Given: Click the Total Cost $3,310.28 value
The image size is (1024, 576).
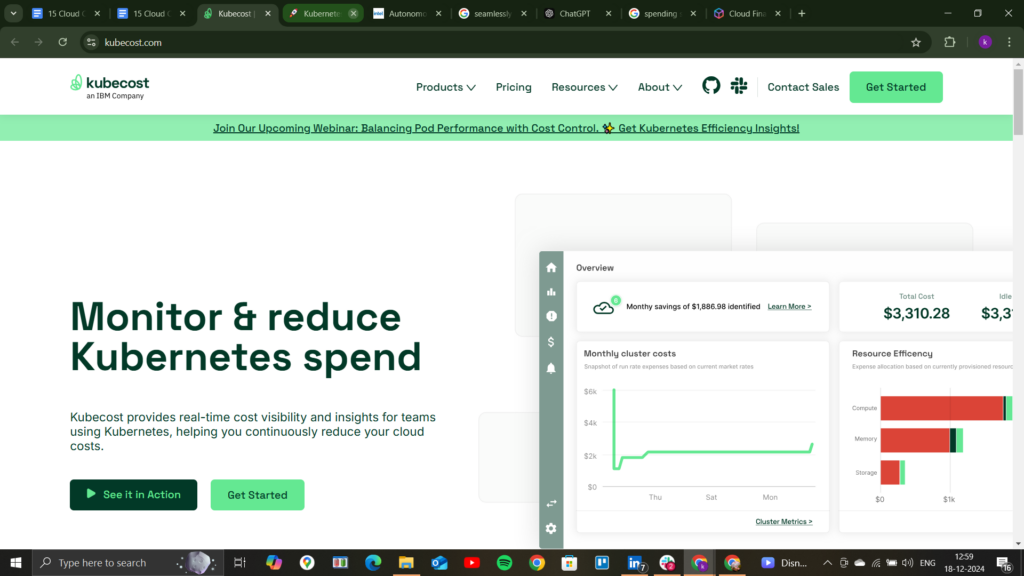Looking at the screenshot, I should point(916,313).
